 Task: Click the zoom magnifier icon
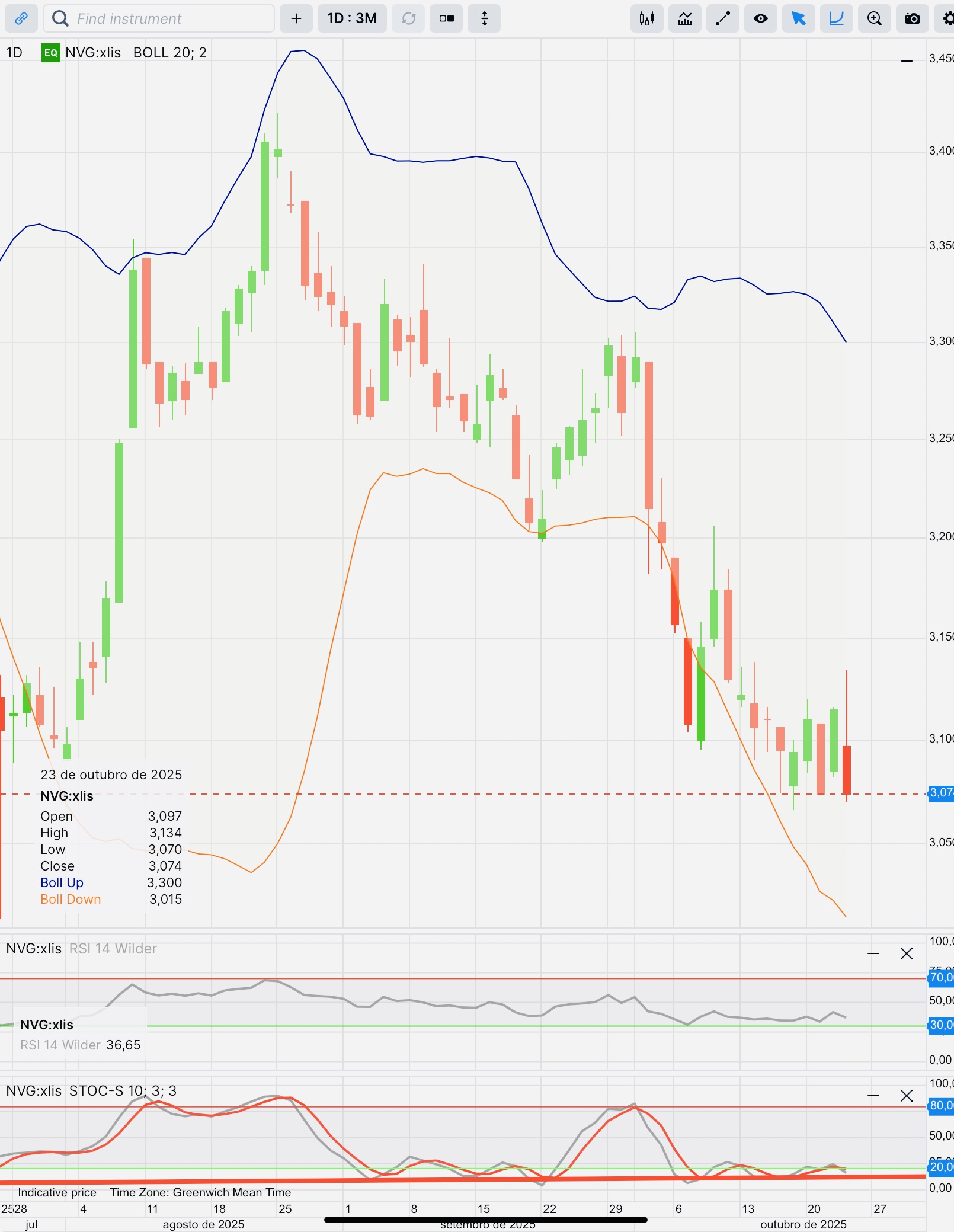coord(875,18)
